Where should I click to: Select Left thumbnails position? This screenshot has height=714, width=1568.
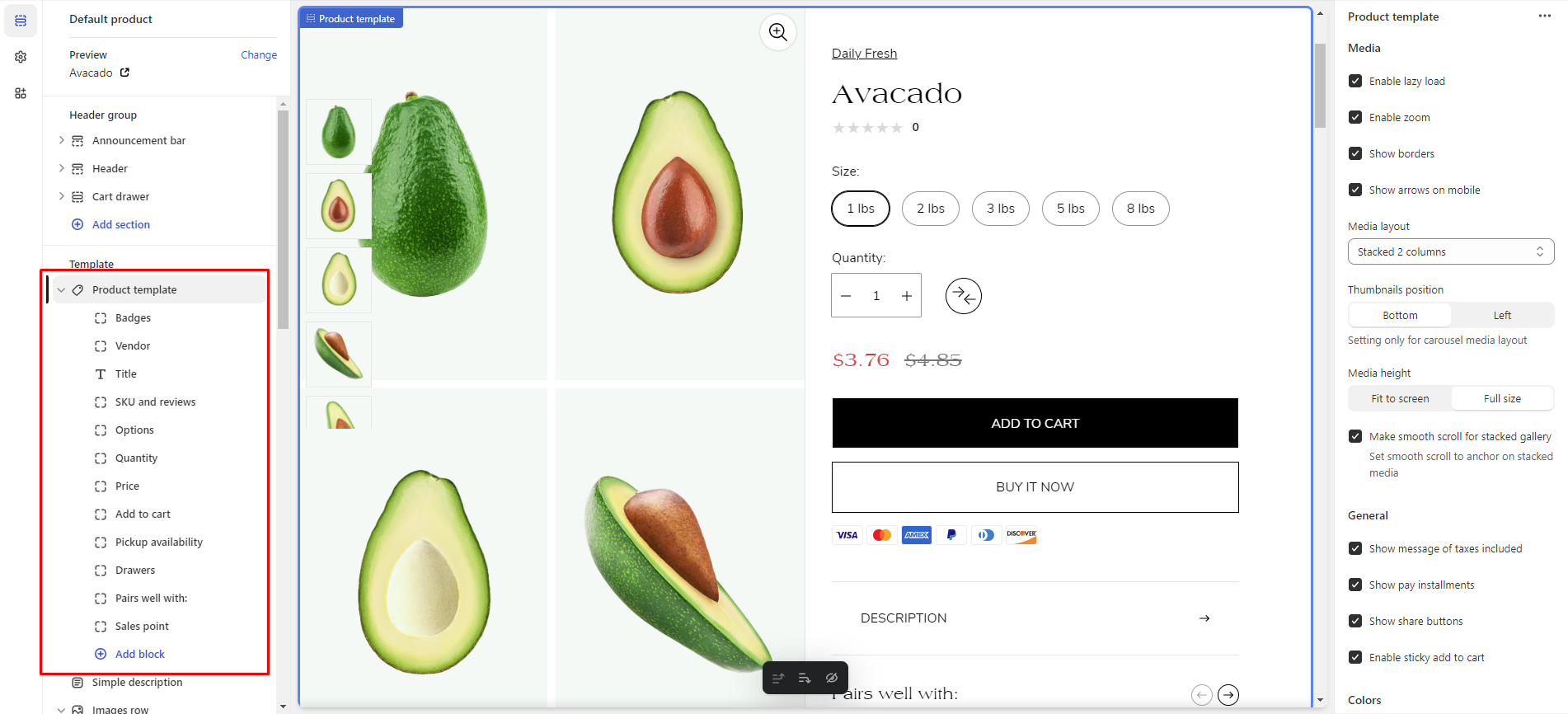1501,315
